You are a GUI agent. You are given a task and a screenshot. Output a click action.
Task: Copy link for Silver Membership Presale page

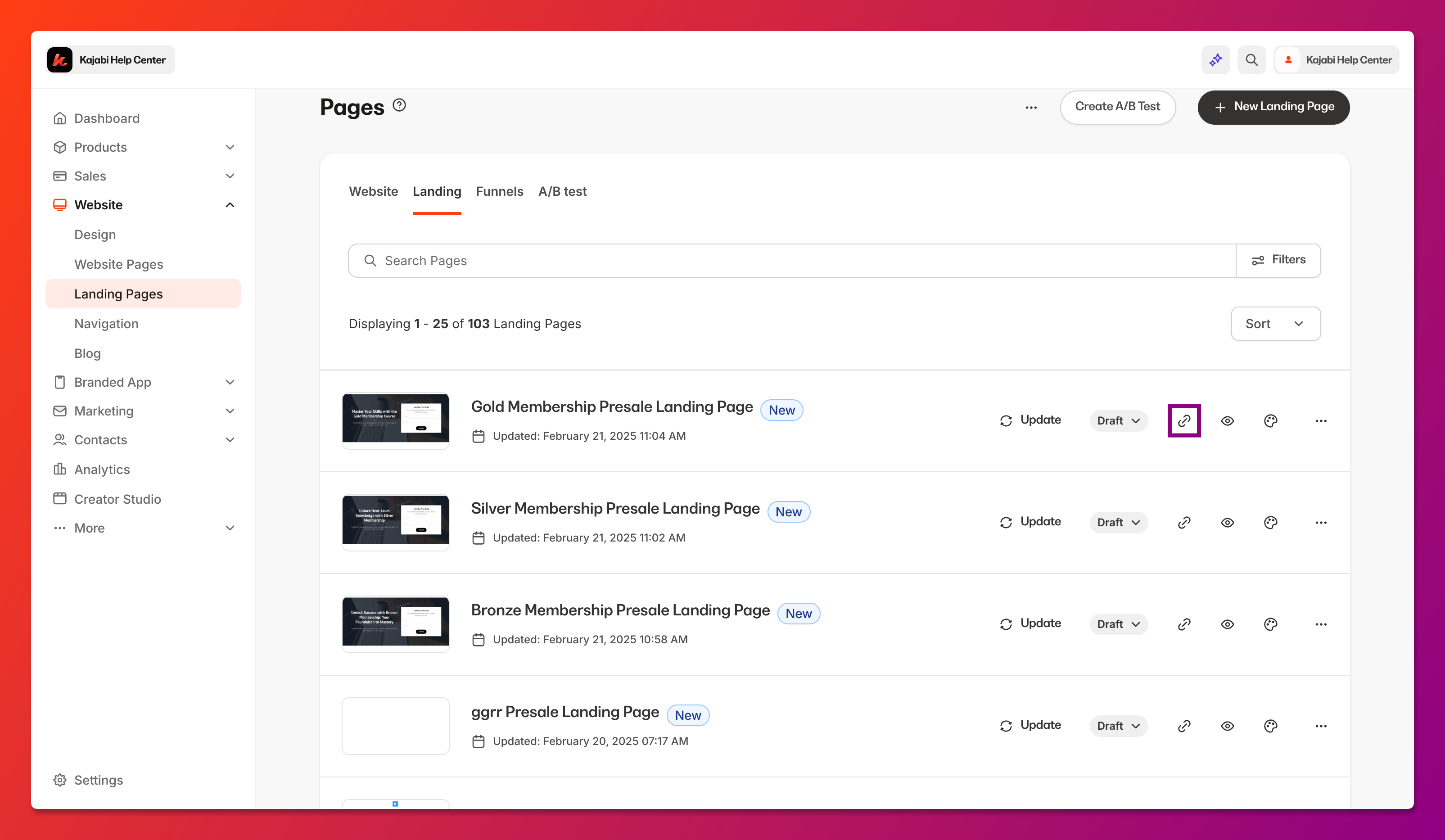click(x=1184, y=522)
